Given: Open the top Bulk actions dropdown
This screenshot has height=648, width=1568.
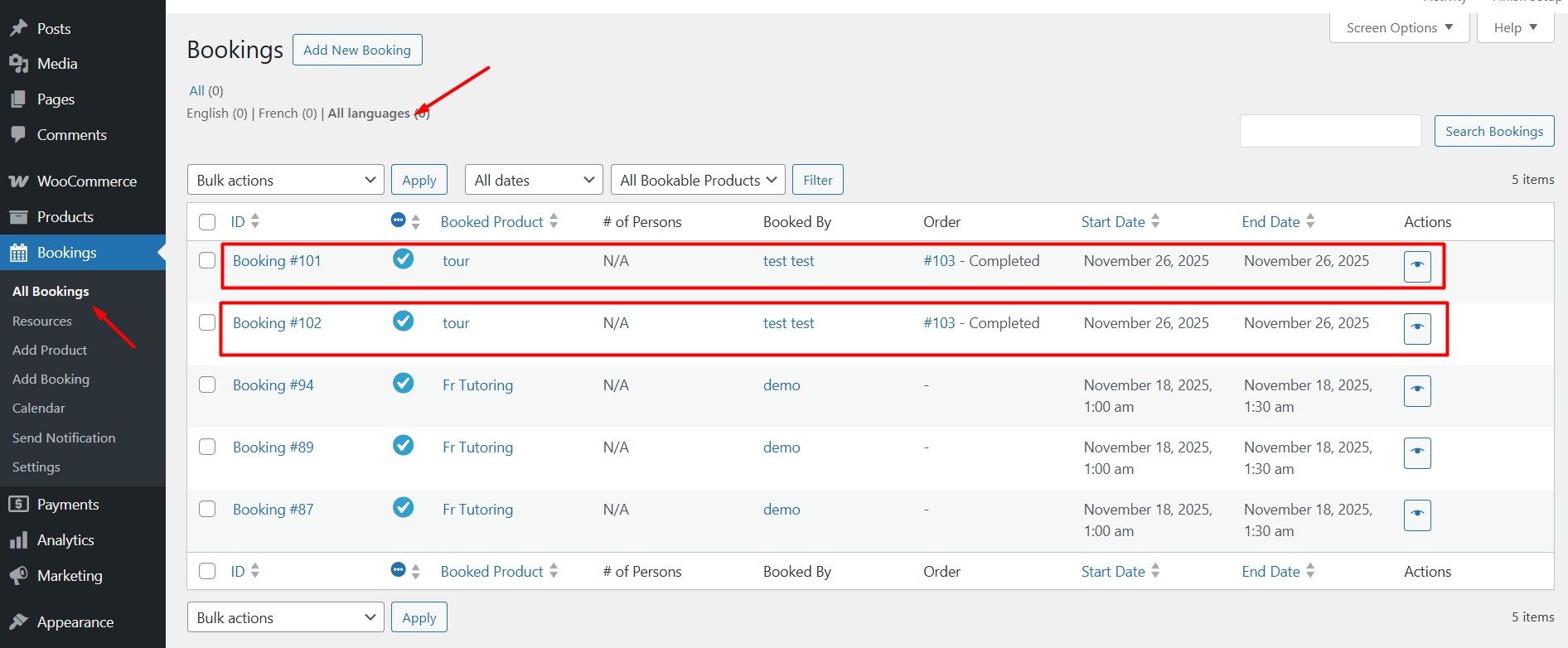Looking at the screenshot, I should tap(285, 180).
